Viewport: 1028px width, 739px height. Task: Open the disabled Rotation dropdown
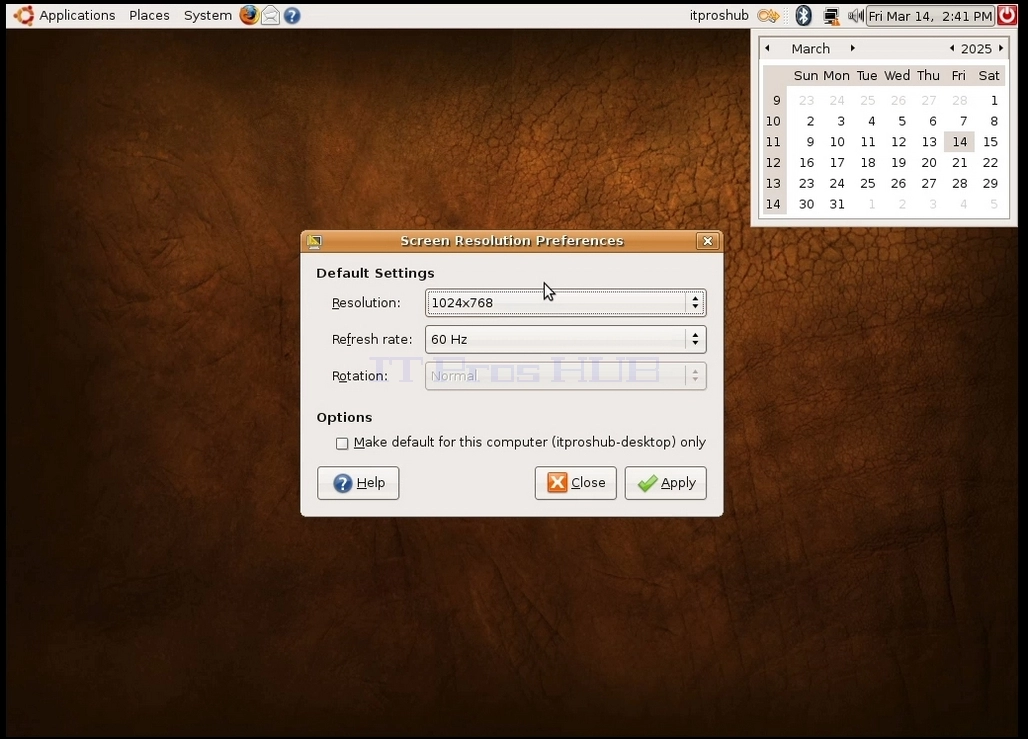coord(565,376)
